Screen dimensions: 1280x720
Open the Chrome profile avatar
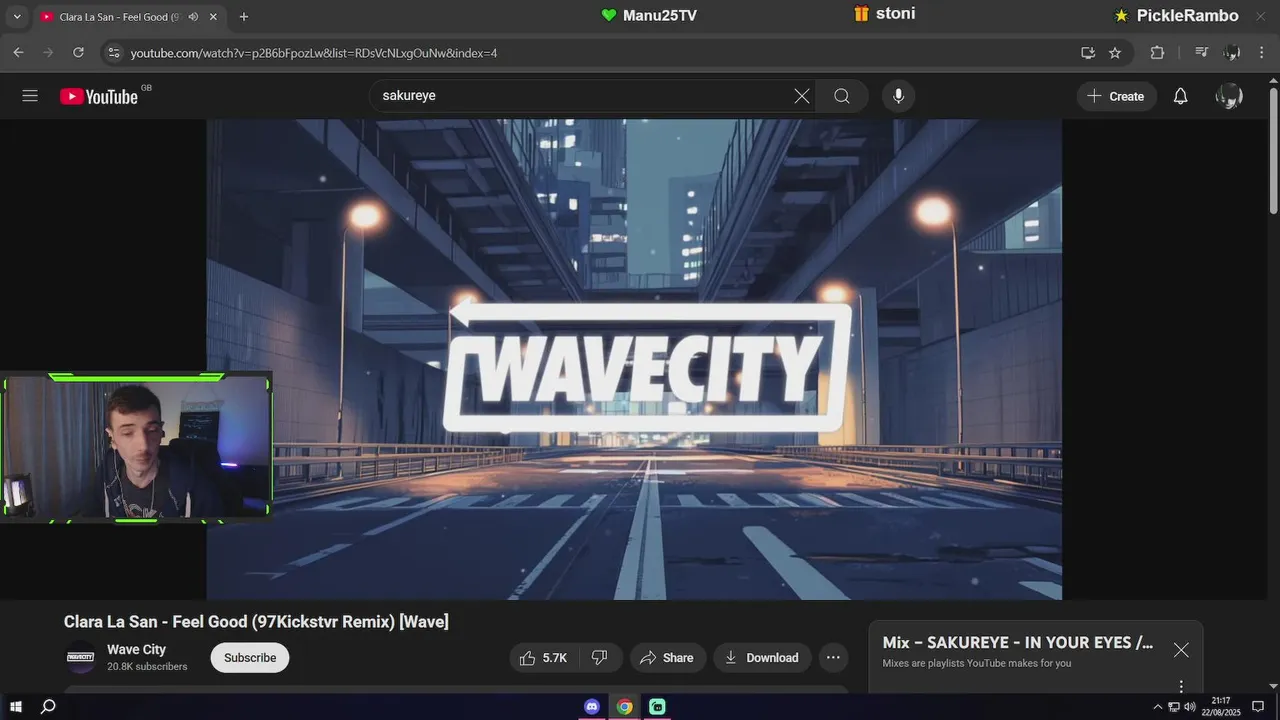click(x=1232, y=53)
